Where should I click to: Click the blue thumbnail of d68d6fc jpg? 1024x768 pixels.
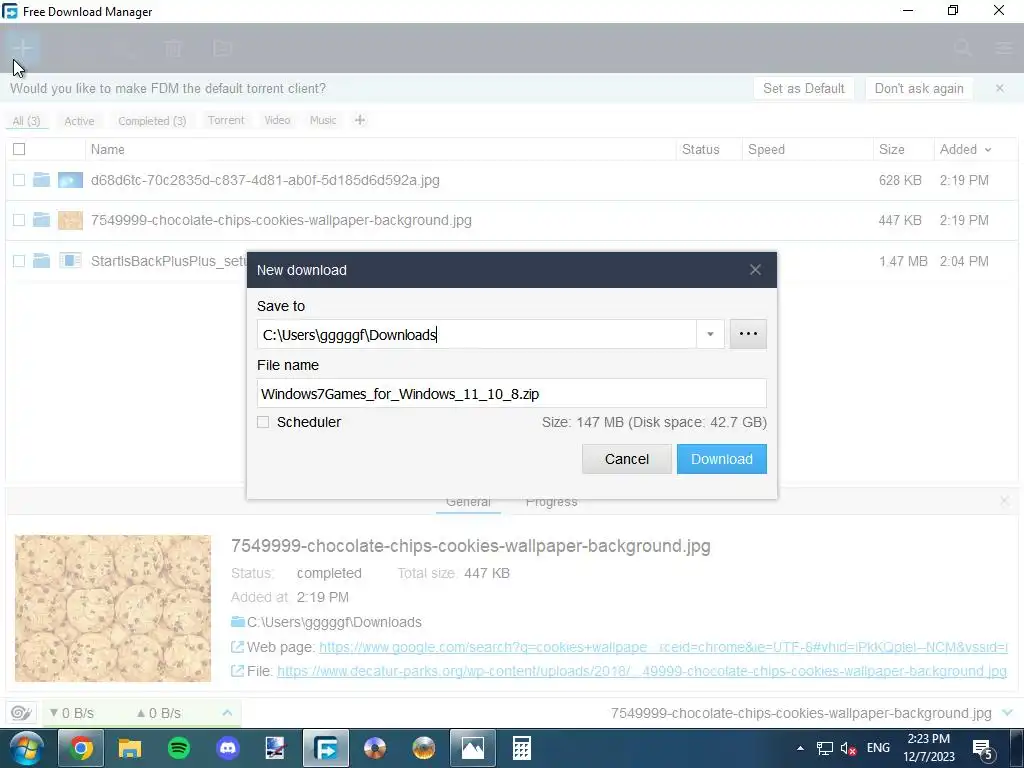click(x=71, y=180)
